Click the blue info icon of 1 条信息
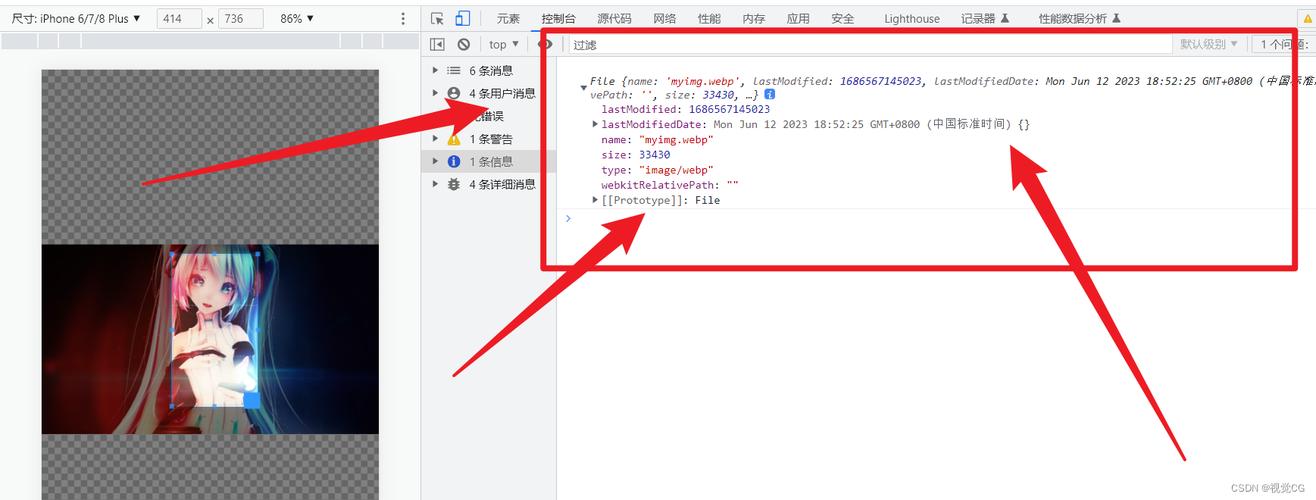This screenshot has height=500, width=1316. 454,161
